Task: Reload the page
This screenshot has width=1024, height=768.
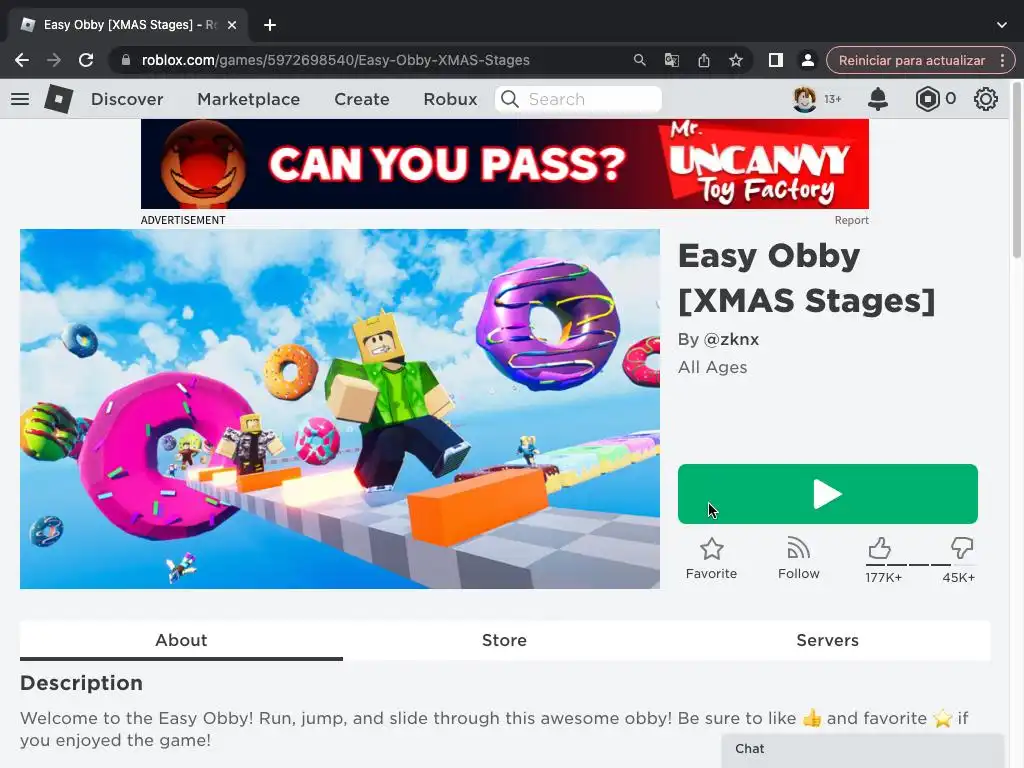Action: pyautogui.click(x=86, y=60)
